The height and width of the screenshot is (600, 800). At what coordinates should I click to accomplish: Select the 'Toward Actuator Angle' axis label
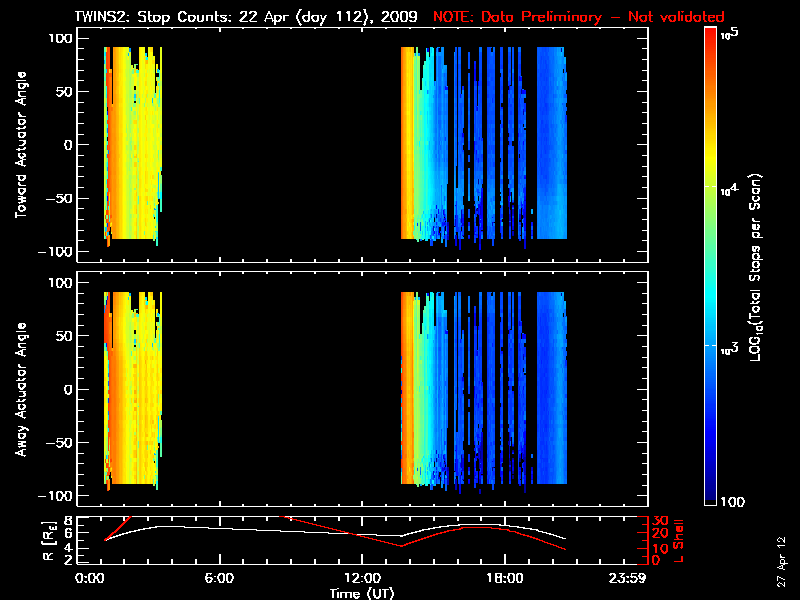point(19,145)
